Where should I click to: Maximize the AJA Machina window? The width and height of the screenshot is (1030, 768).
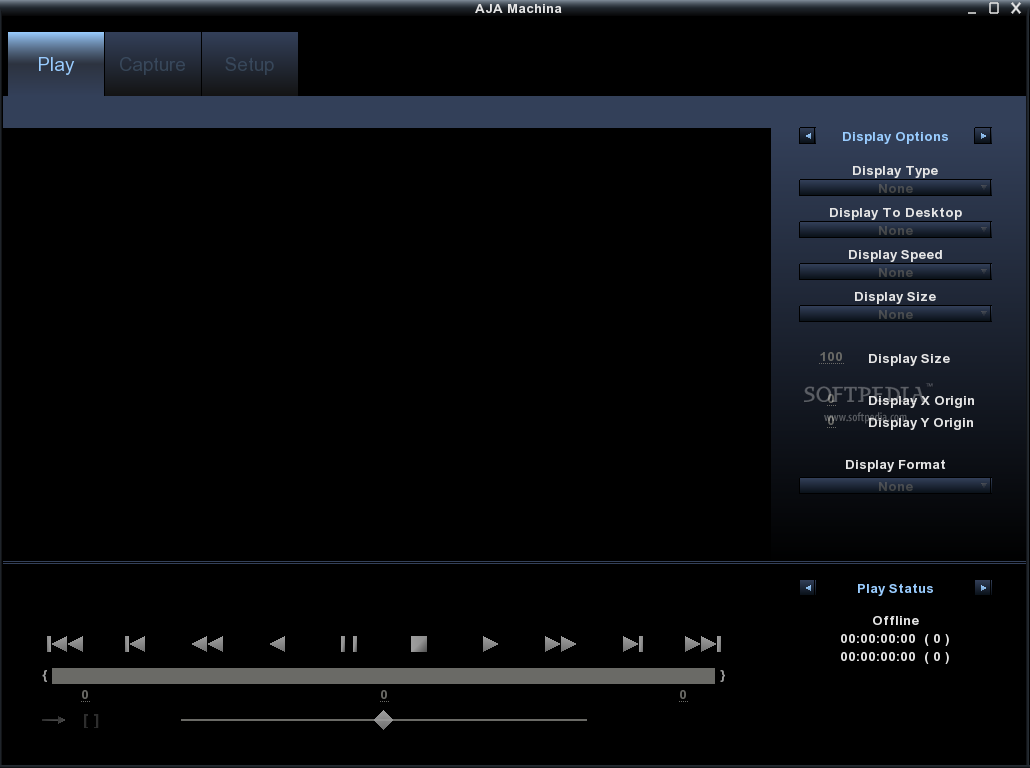994,9
